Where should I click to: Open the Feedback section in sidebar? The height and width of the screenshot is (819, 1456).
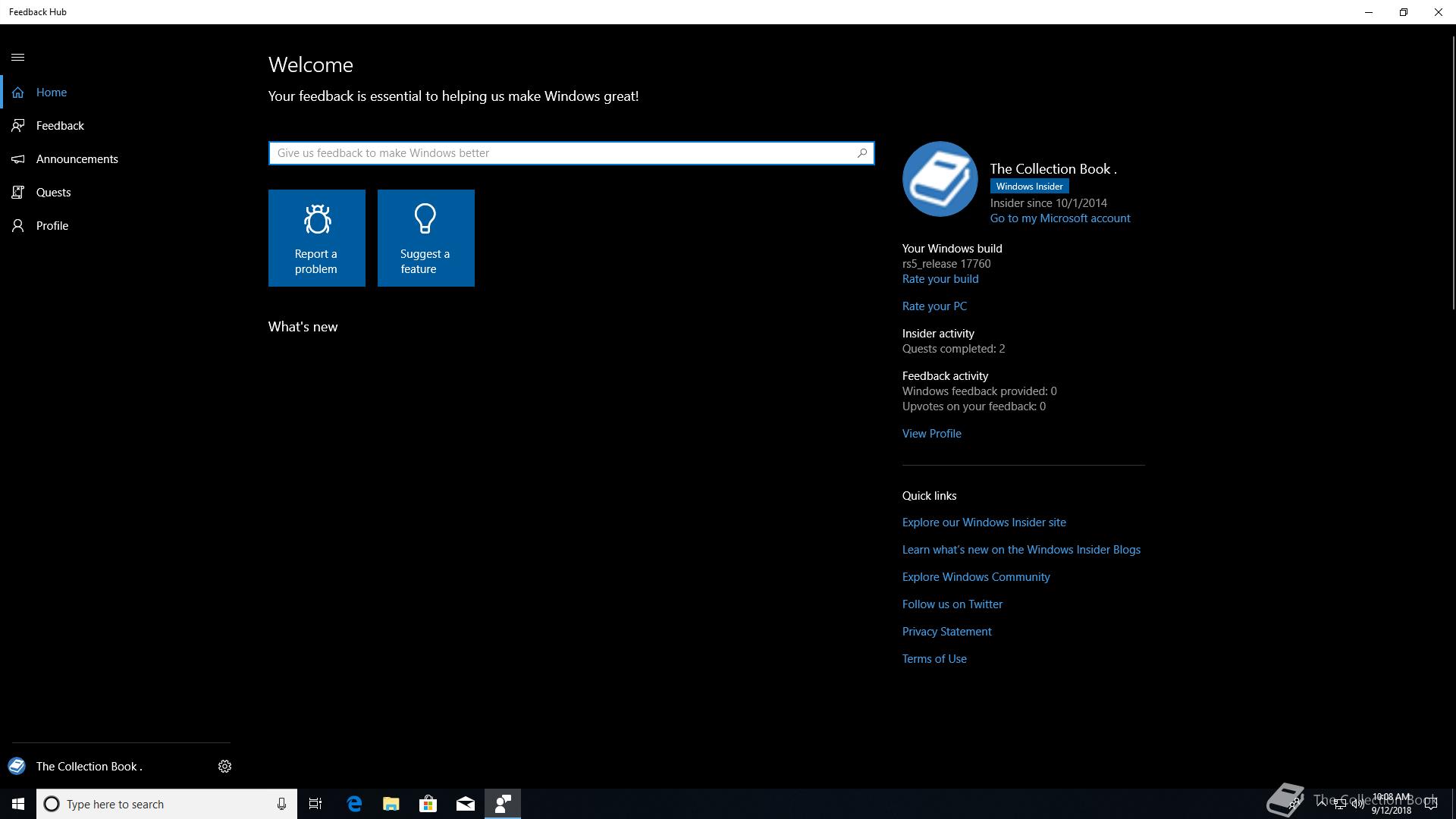tap(60, 126)
